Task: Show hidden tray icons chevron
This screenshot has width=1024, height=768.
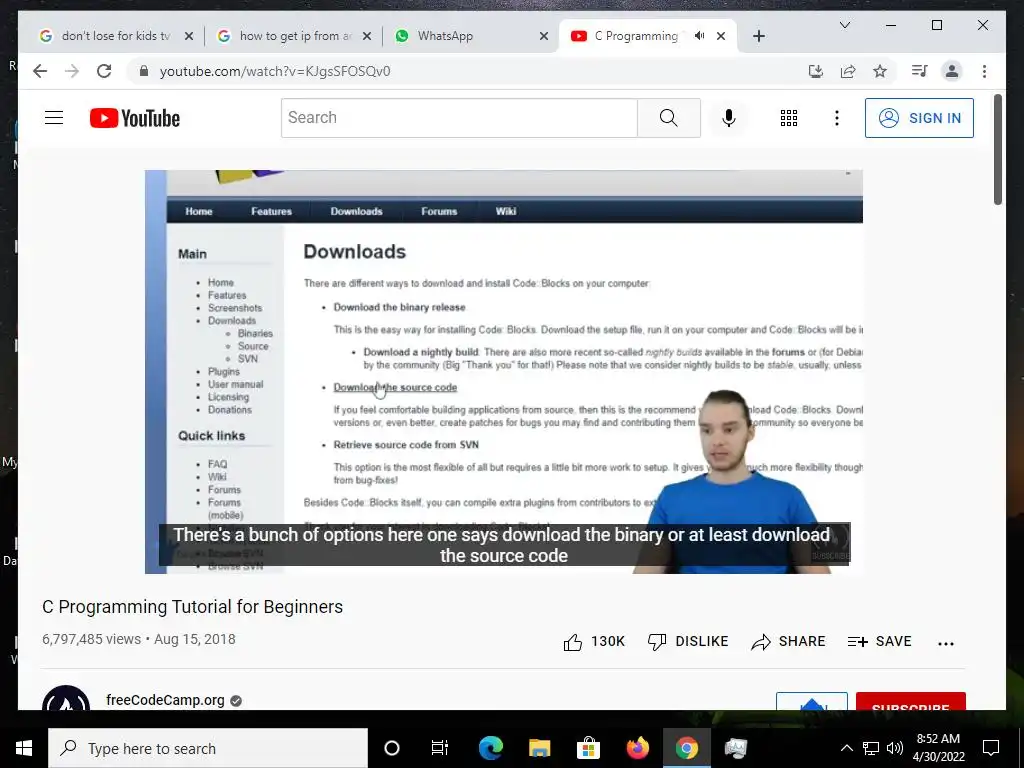Action: 846,748
